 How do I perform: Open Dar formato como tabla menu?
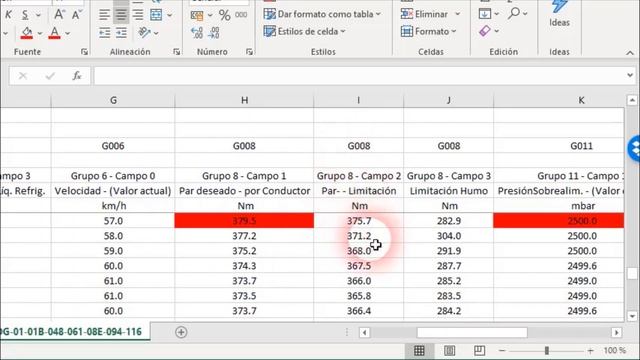[322, 14]
